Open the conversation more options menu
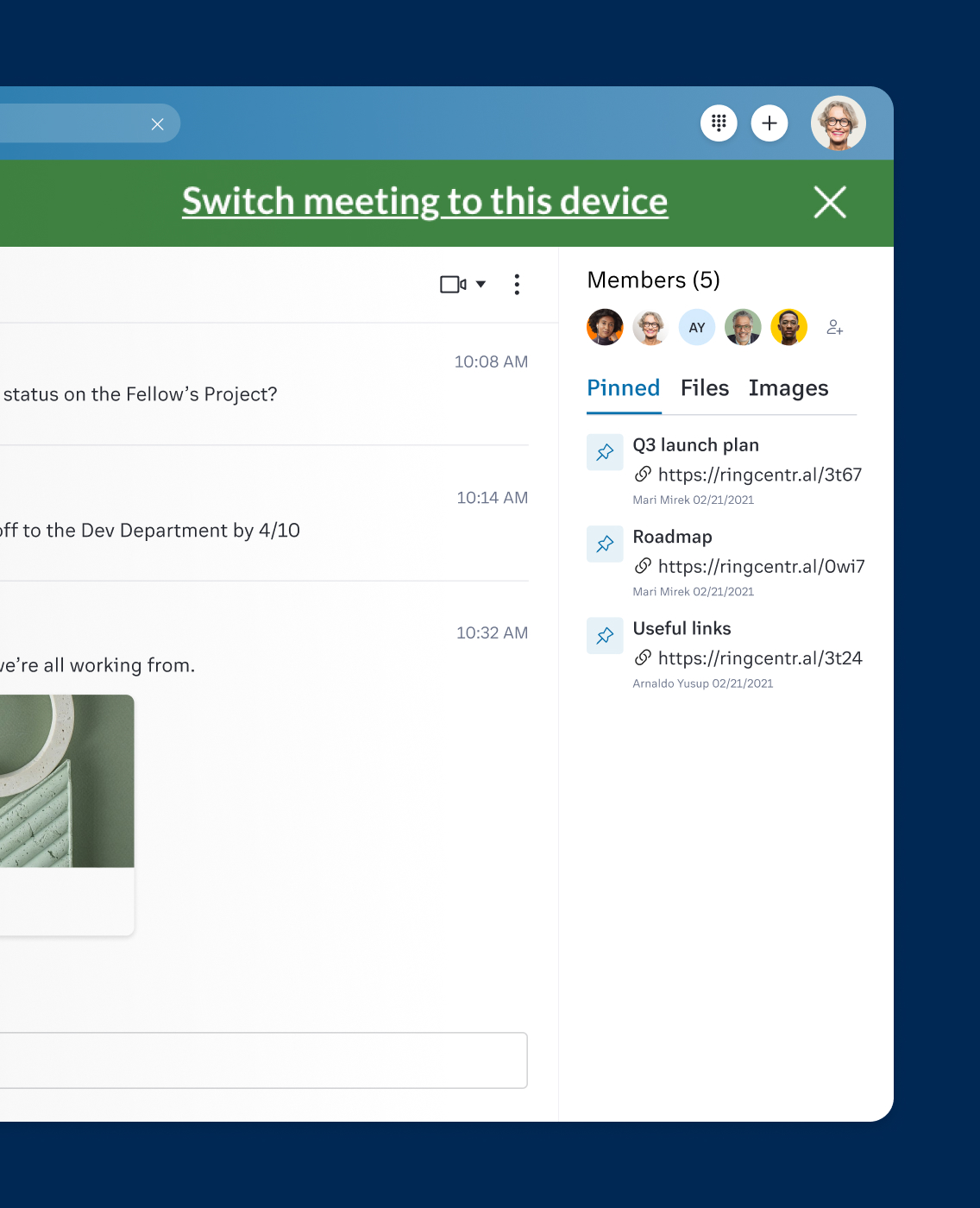Image resolution: width=980 pixels, height=1208 pixels. tap(517, 284)
